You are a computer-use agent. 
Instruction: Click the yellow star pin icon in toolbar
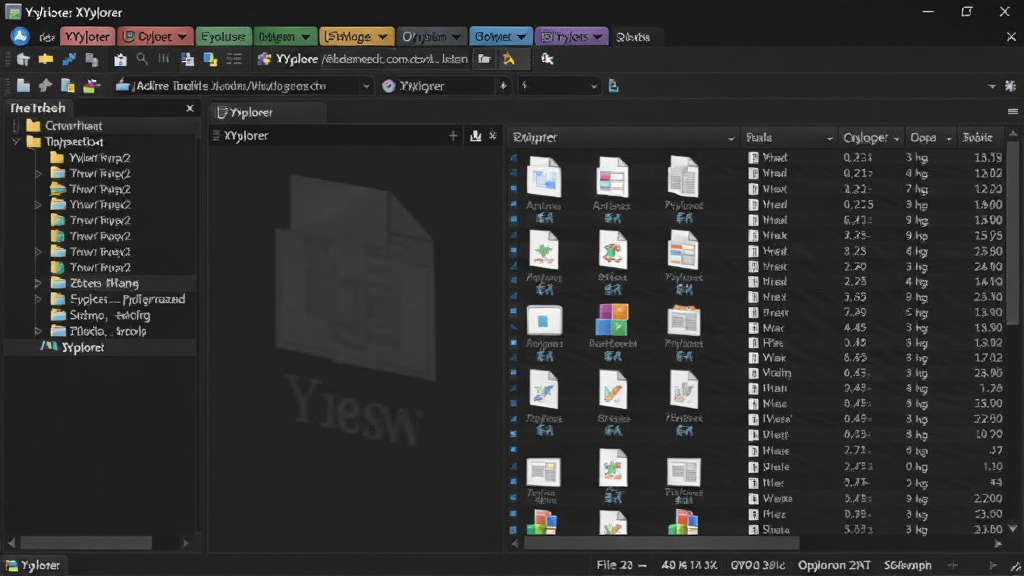(x=509, y=59)
